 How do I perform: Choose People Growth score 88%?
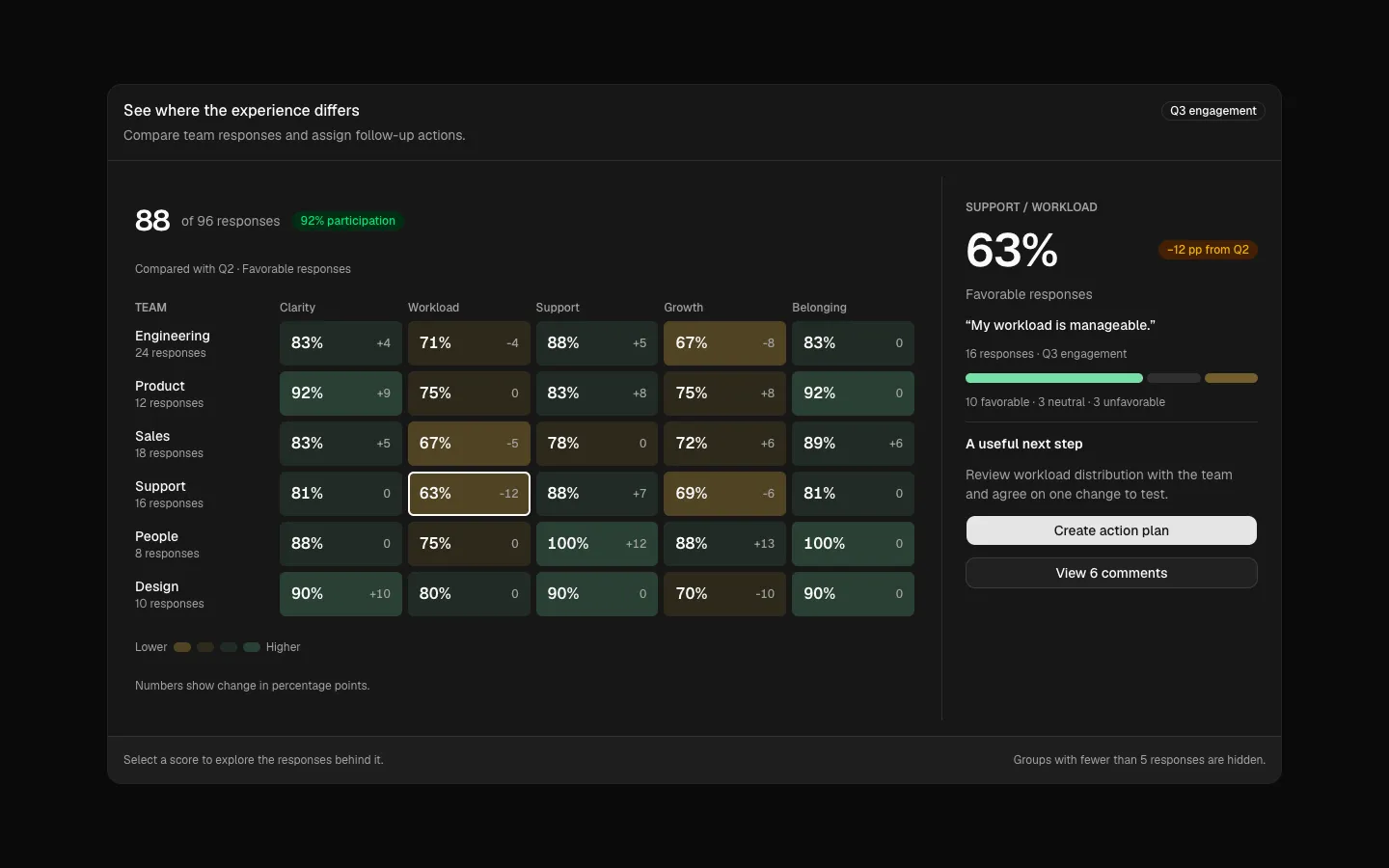[x=724, y=544]
